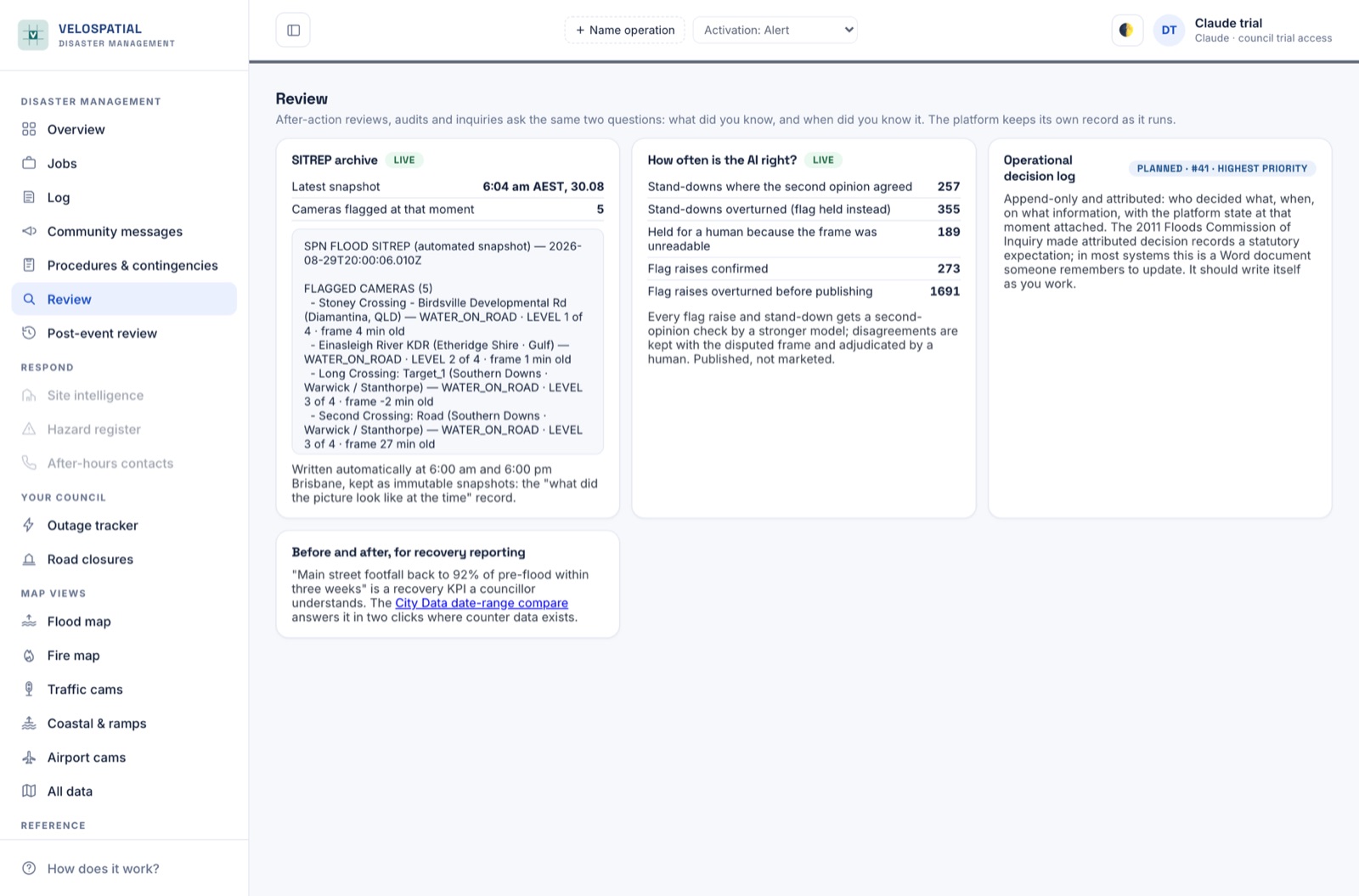Click the Flag raises confirmed row 273

(x=804, y=268)
